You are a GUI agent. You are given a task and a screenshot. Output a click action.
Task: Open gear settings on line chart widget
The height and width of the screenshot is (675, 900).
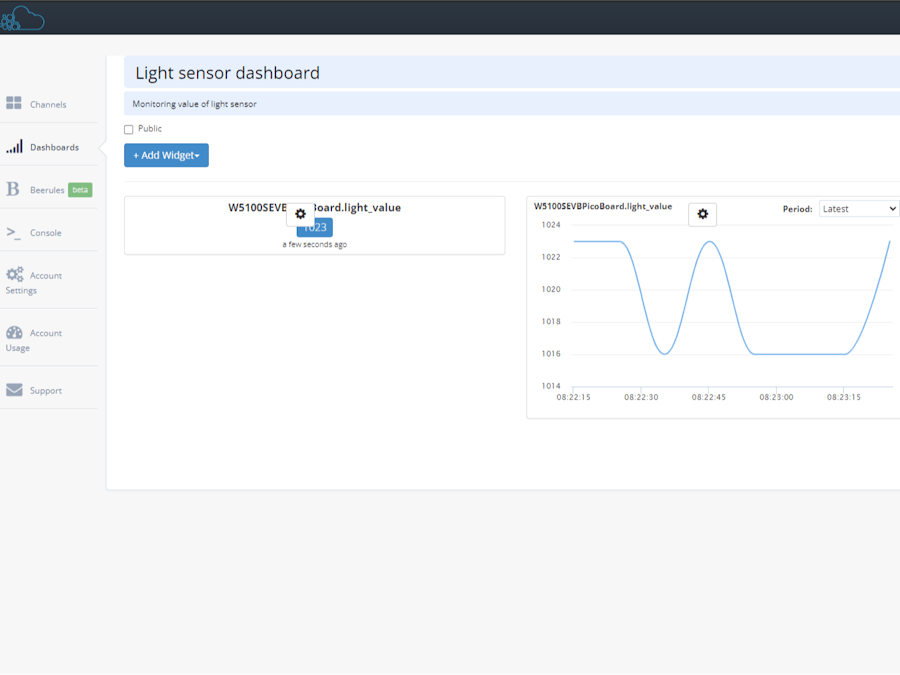click(702, 214)
